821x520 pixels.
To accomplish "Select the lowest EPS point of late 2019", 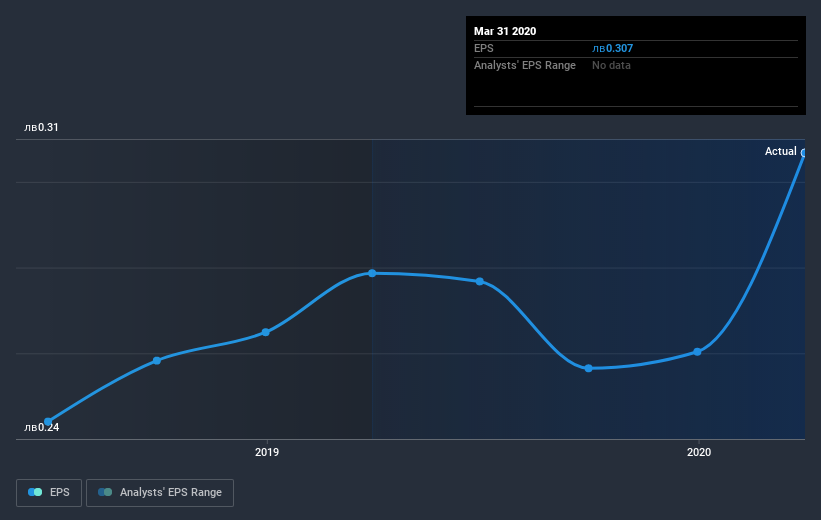I will coord(589,368).
